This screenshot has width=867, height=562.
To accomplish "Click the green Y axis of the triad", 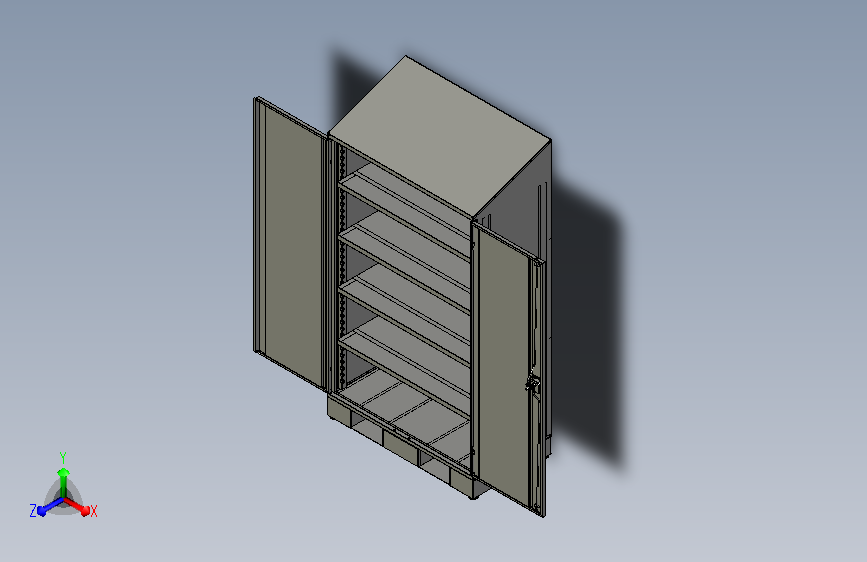I will point(64,482).
